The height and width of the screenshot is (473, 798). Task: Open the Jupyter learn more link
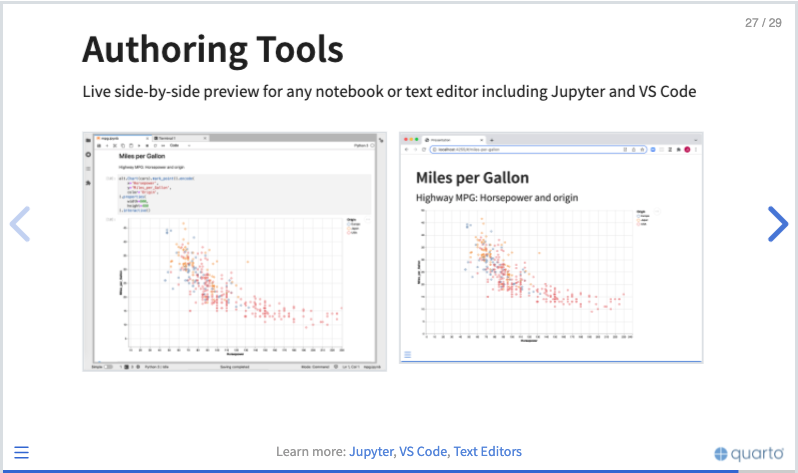(x=371, y=452)
